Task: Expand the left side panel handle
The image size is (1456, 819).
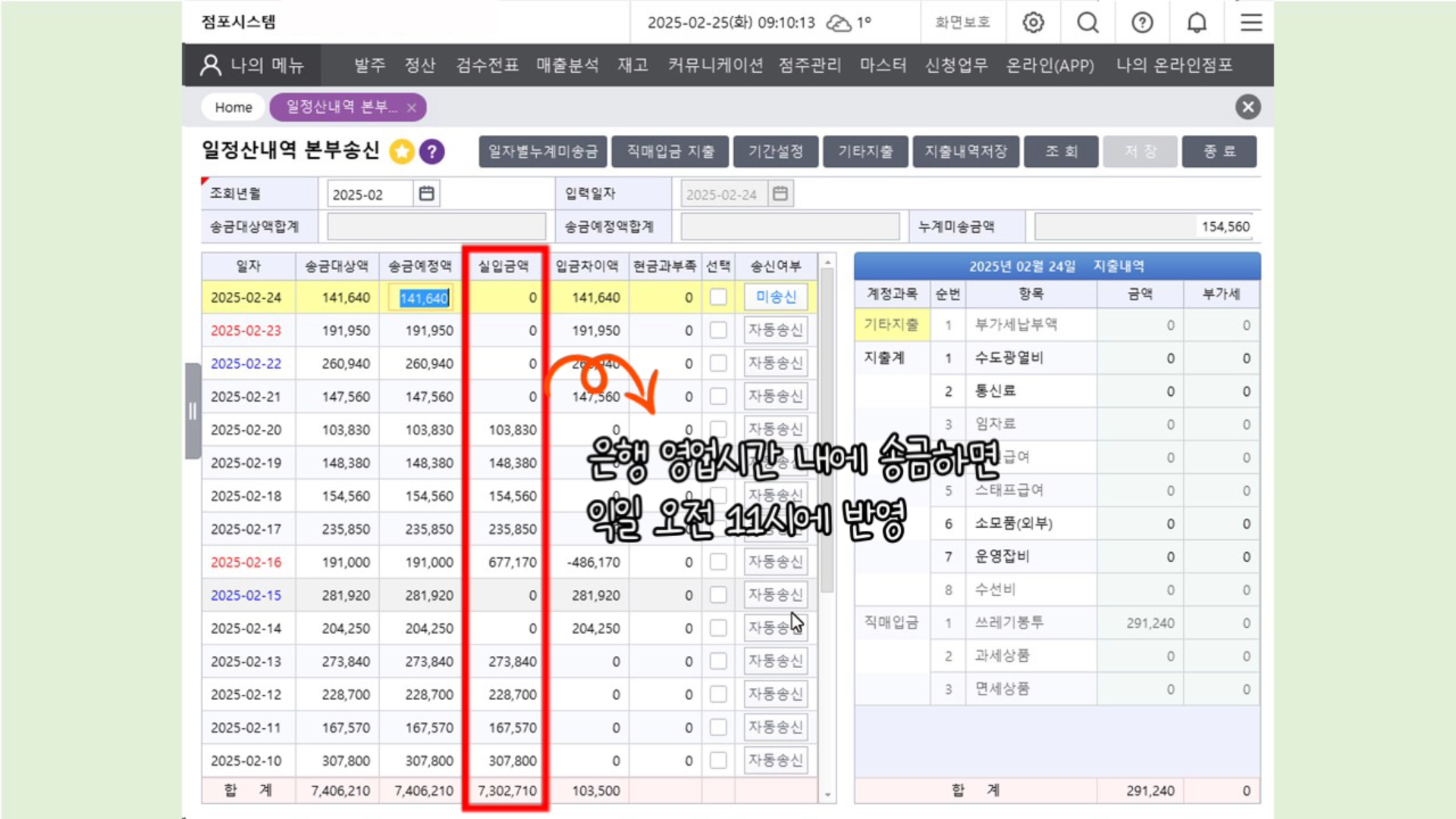Action: pyautogui.click(x=193, y=411)
